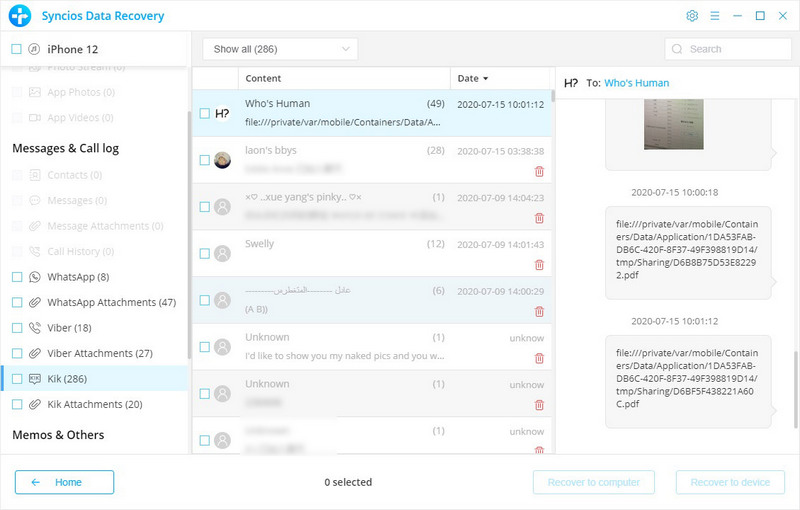Click the WhatsApp icon in sidebar
Viewport: 800px width, 510px height.
(35, 277)
